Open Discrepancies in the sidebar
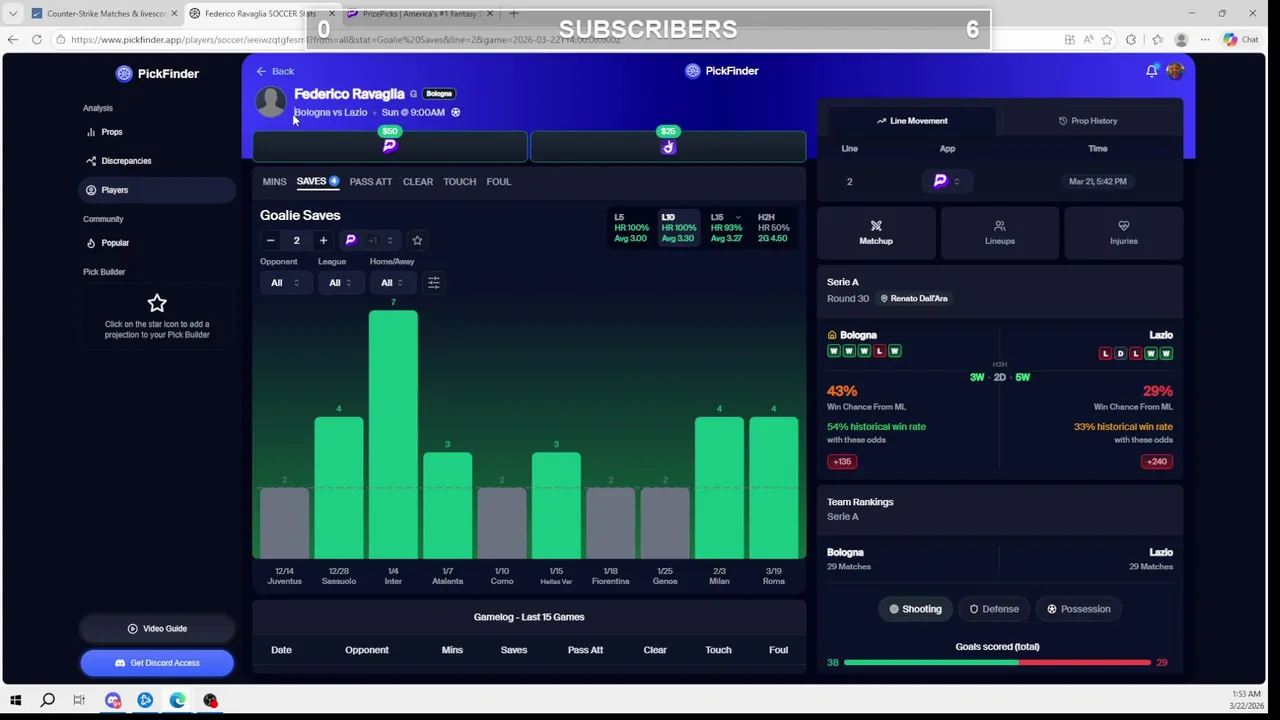Viewport: 1280px width, 720px height. coord(119,161)
